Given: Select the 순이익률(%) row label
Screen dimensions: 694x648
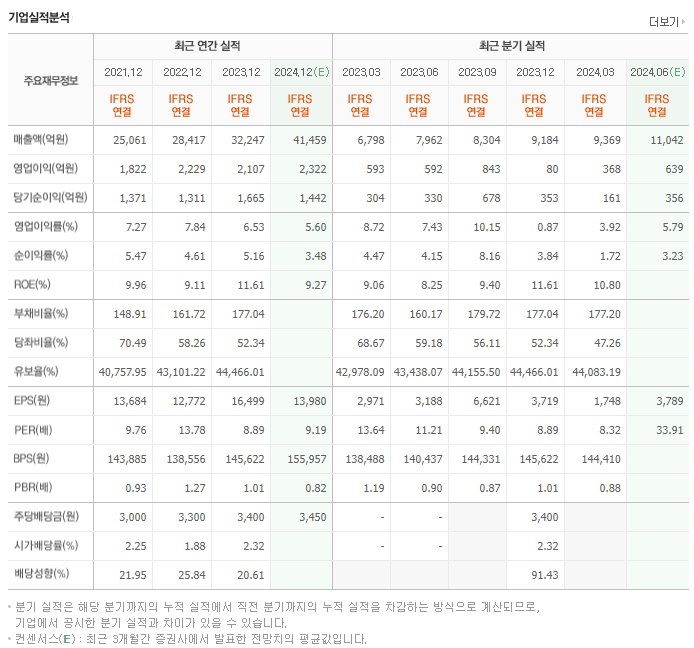Looking at the screenshot, I should point(41,255).
